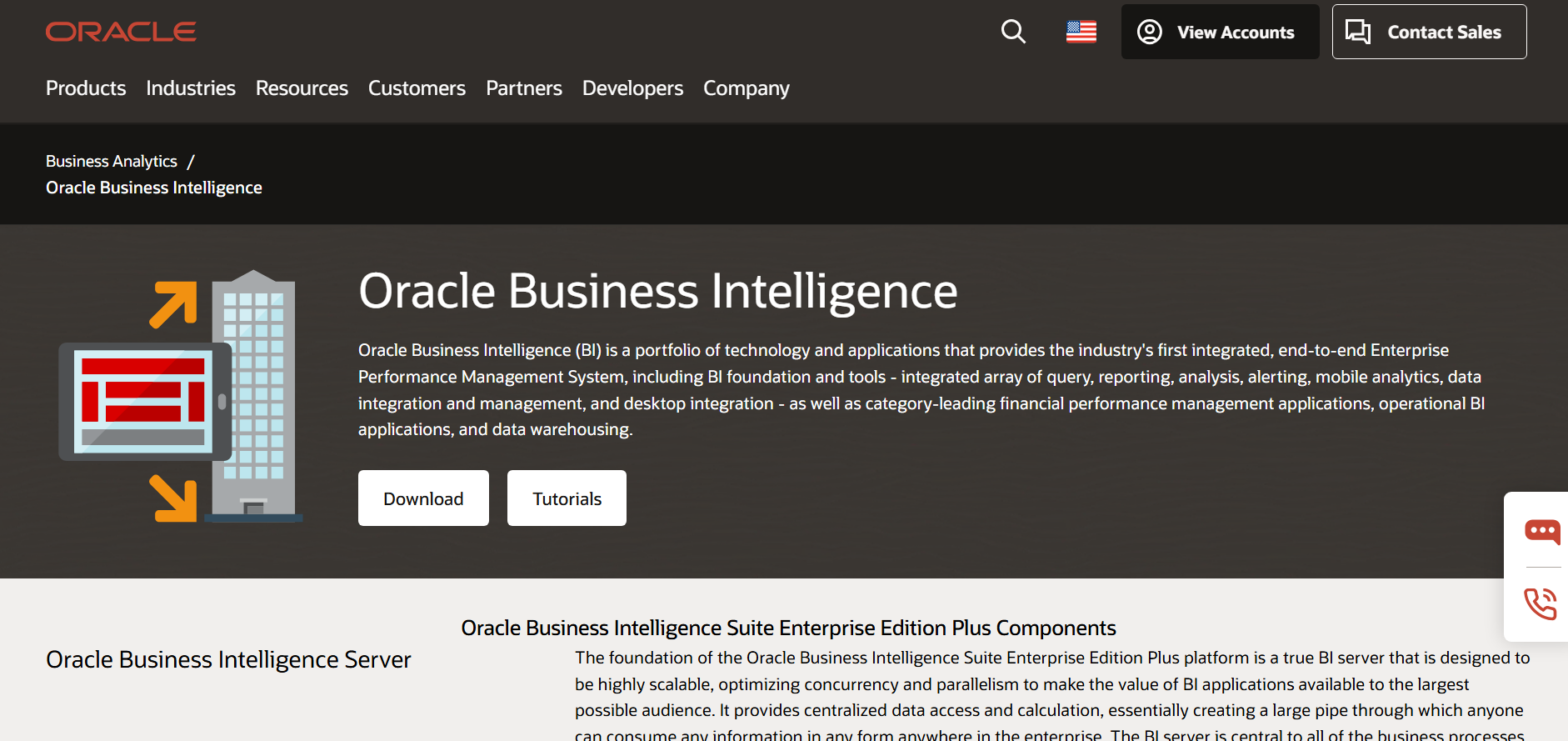
Task: Open the Customers menu
Action: [417, 88]
